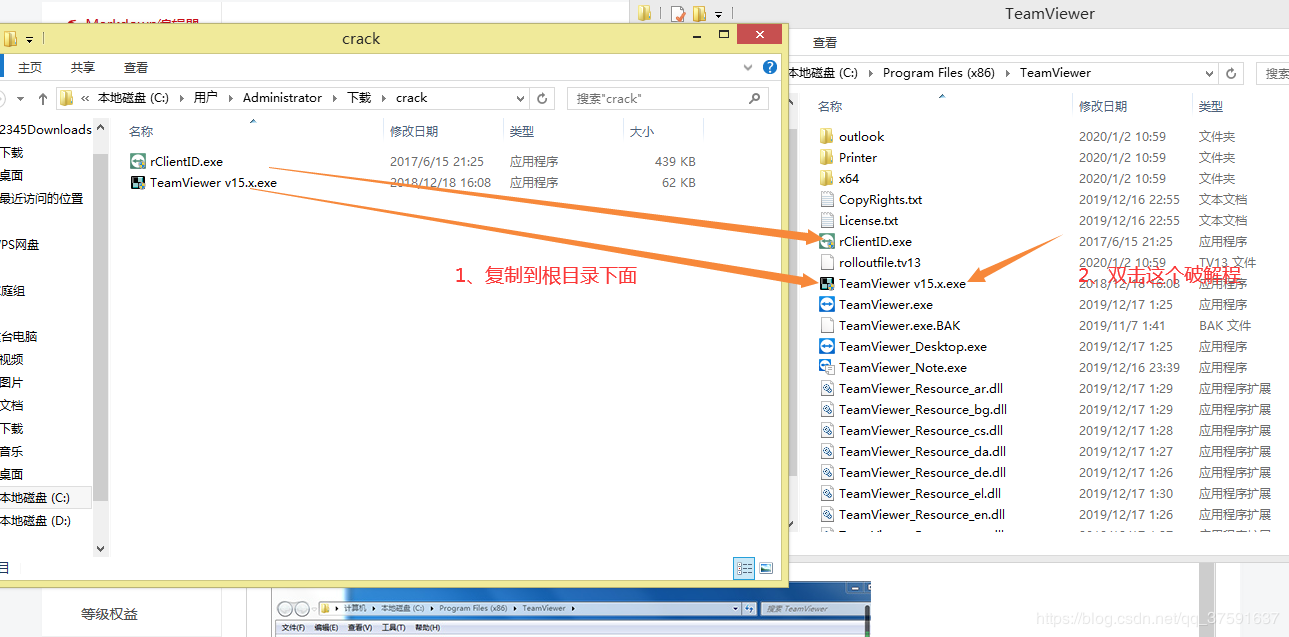Select 本地磁盘 (D:) in the sidebar

point(35,520)
